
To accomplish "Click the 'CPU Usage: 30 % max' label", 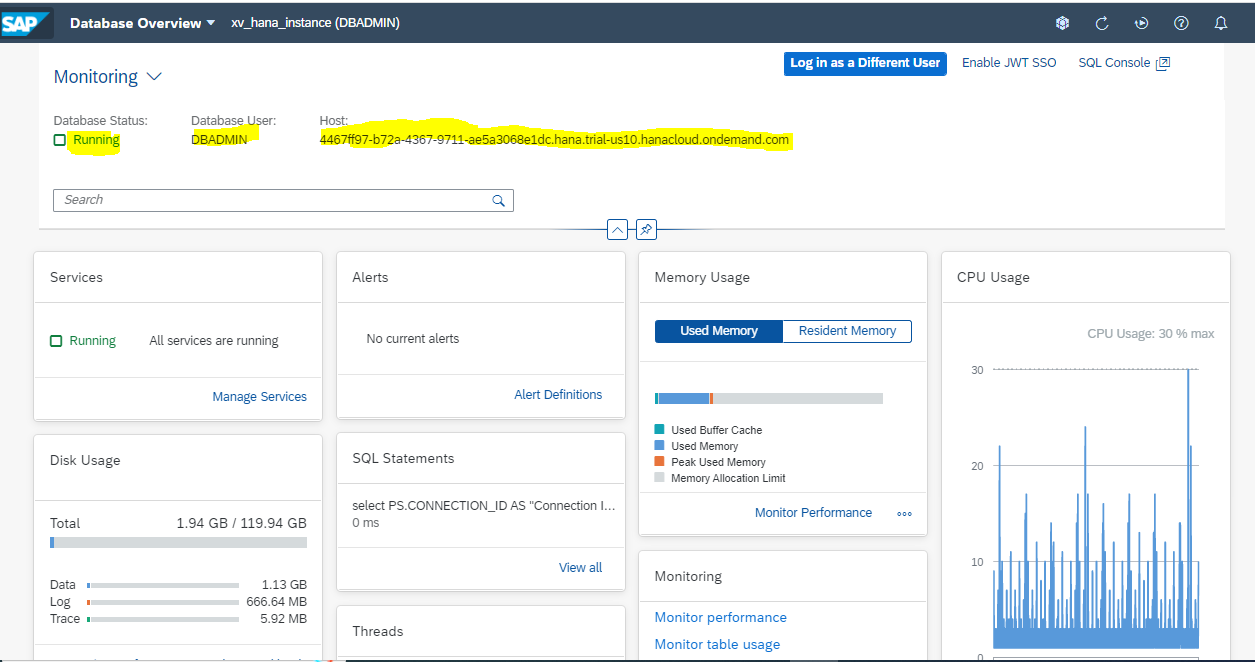I will pos(1151,334).
